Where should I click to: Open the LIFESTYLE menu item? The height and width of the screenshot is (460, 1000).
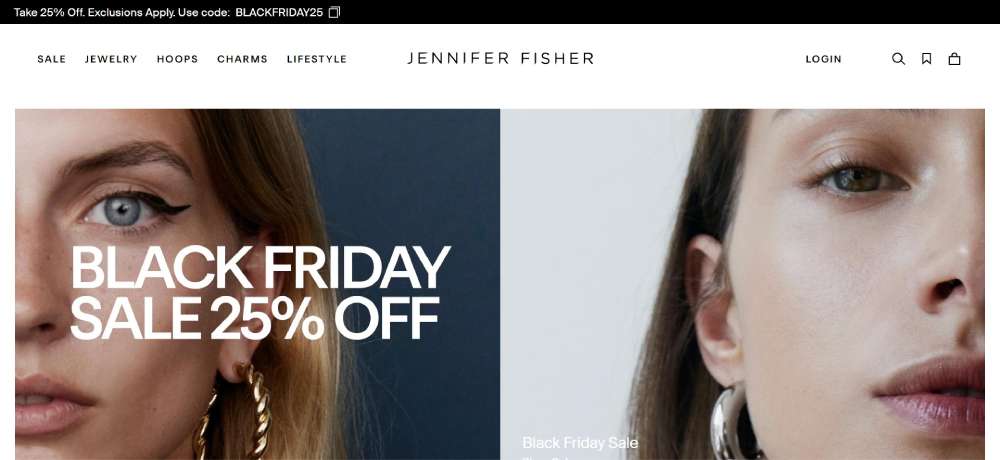(317, 59)
